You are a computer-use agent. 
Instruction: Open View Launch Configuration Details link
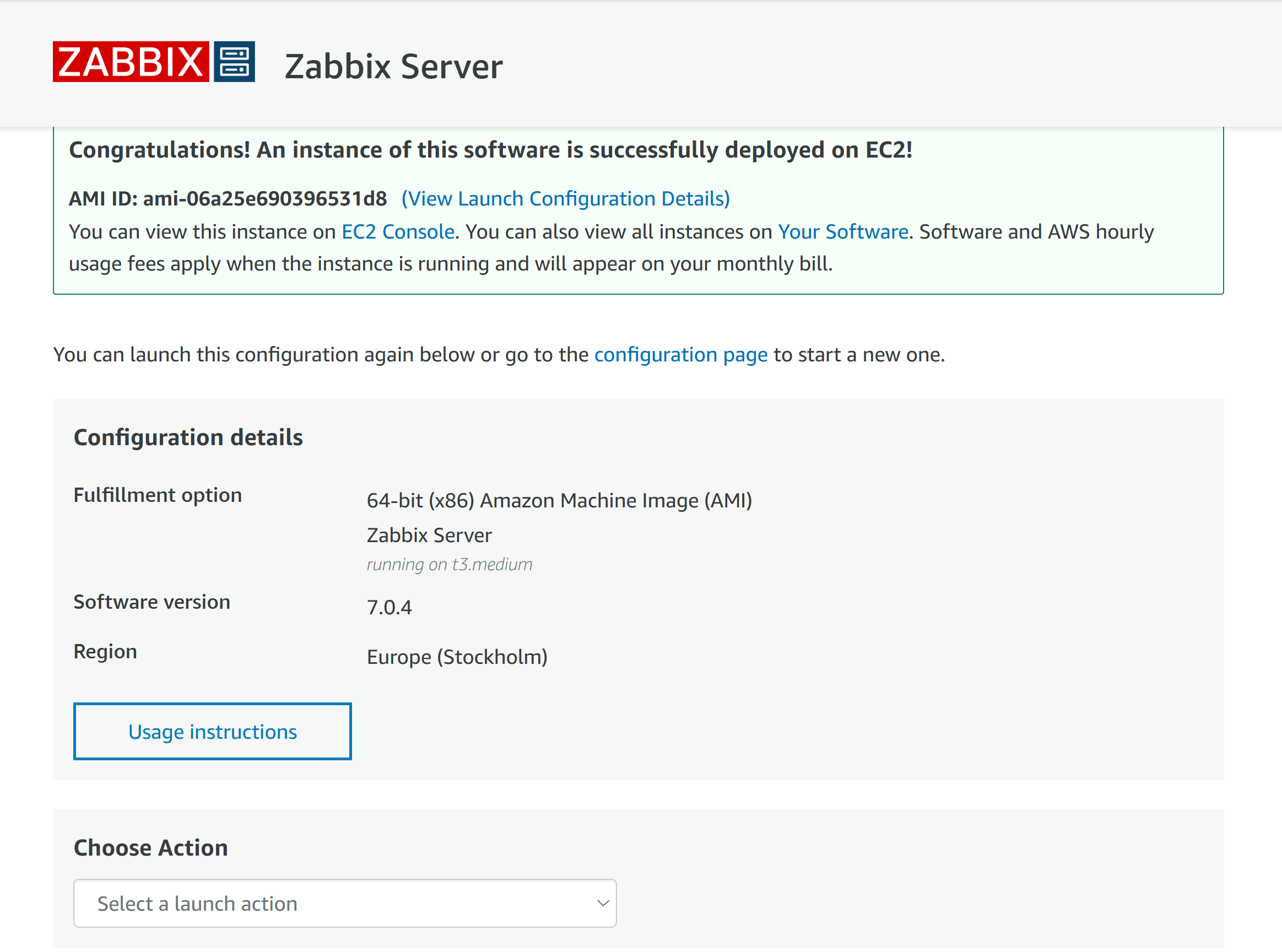pos(566,199)
